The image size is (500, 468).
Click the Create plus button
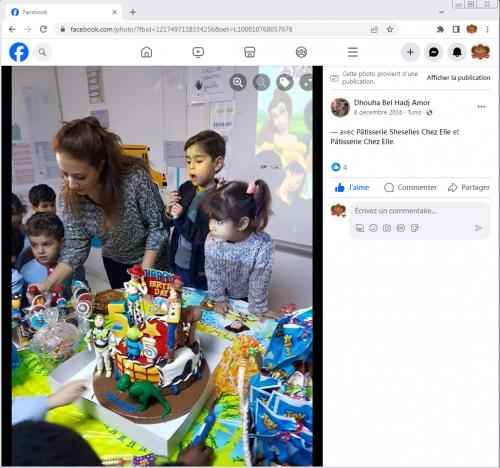point(410,52)
